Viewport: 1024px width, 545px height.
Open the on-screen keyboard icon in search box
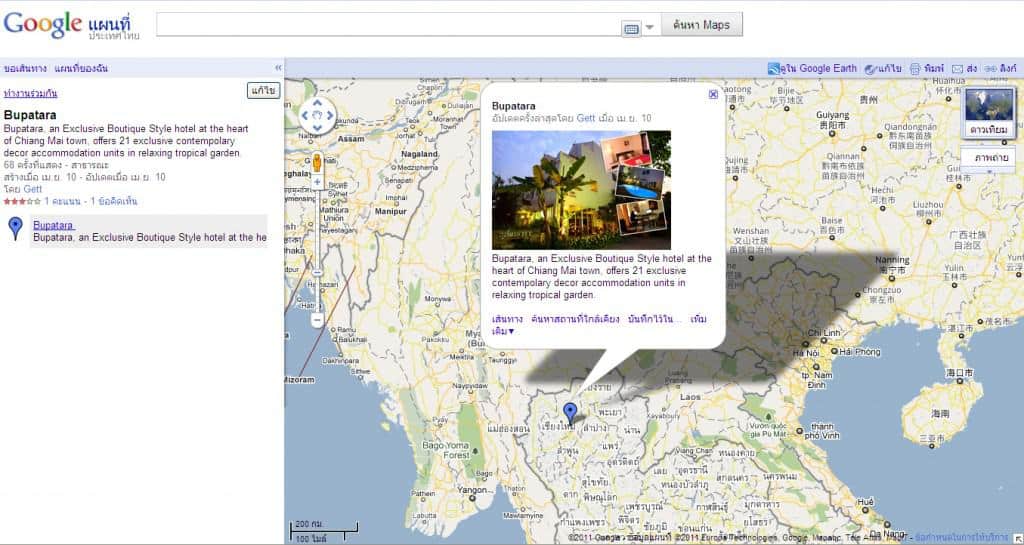point(631,29)
